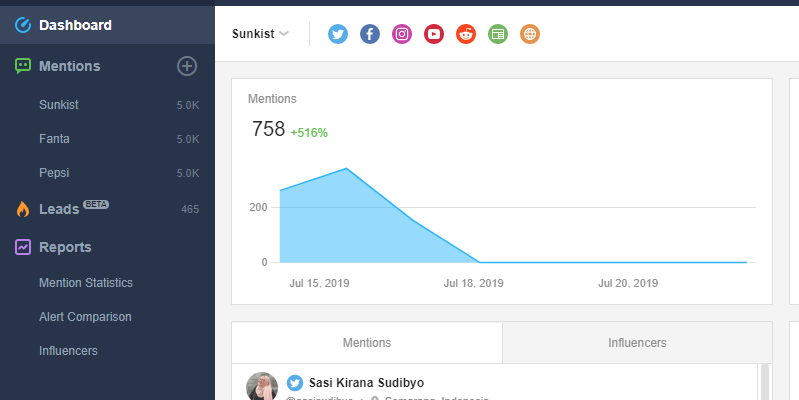Open the Mentions section in sidebar
This screenshot has width=799, height=400.
coord(70,66)
